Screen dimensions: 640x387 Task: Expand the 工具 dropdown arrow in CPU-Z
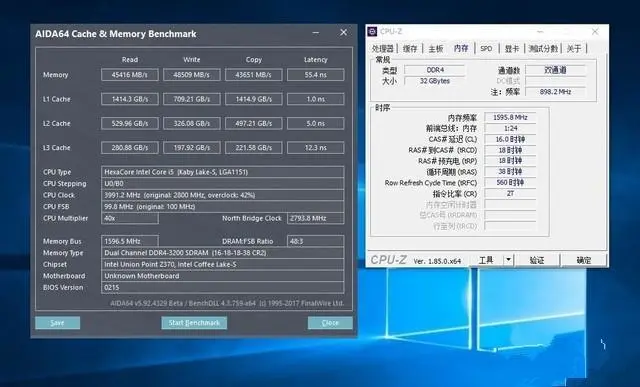tap(508, 260)
